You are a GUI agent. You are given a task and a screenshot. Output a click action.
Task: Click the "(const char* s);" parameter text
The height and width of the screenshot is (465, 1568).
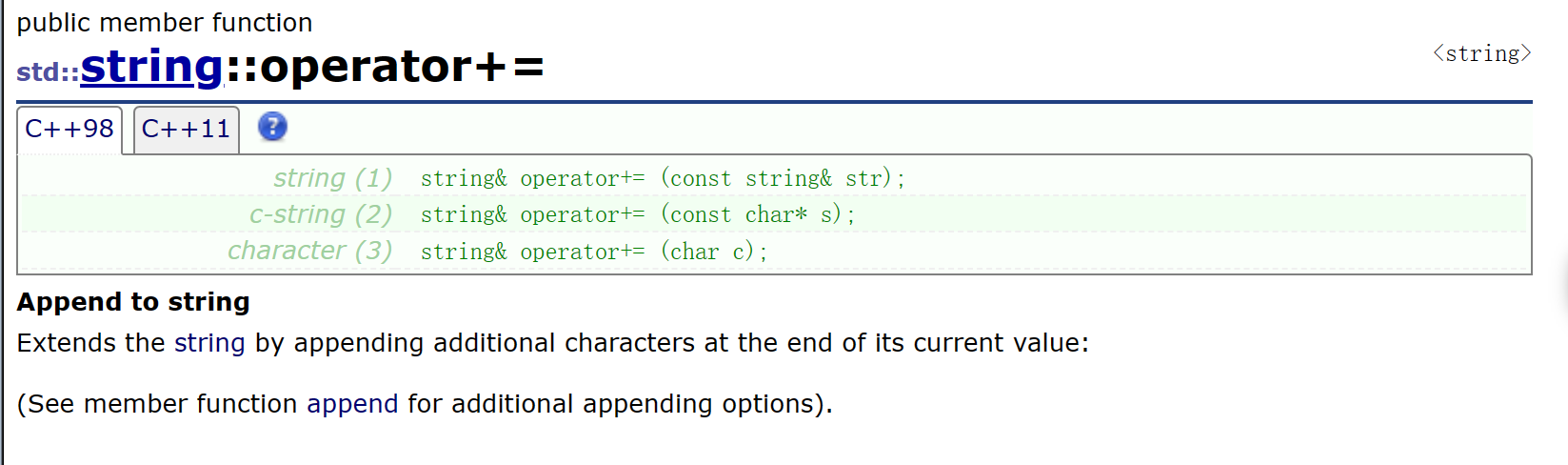758,214
